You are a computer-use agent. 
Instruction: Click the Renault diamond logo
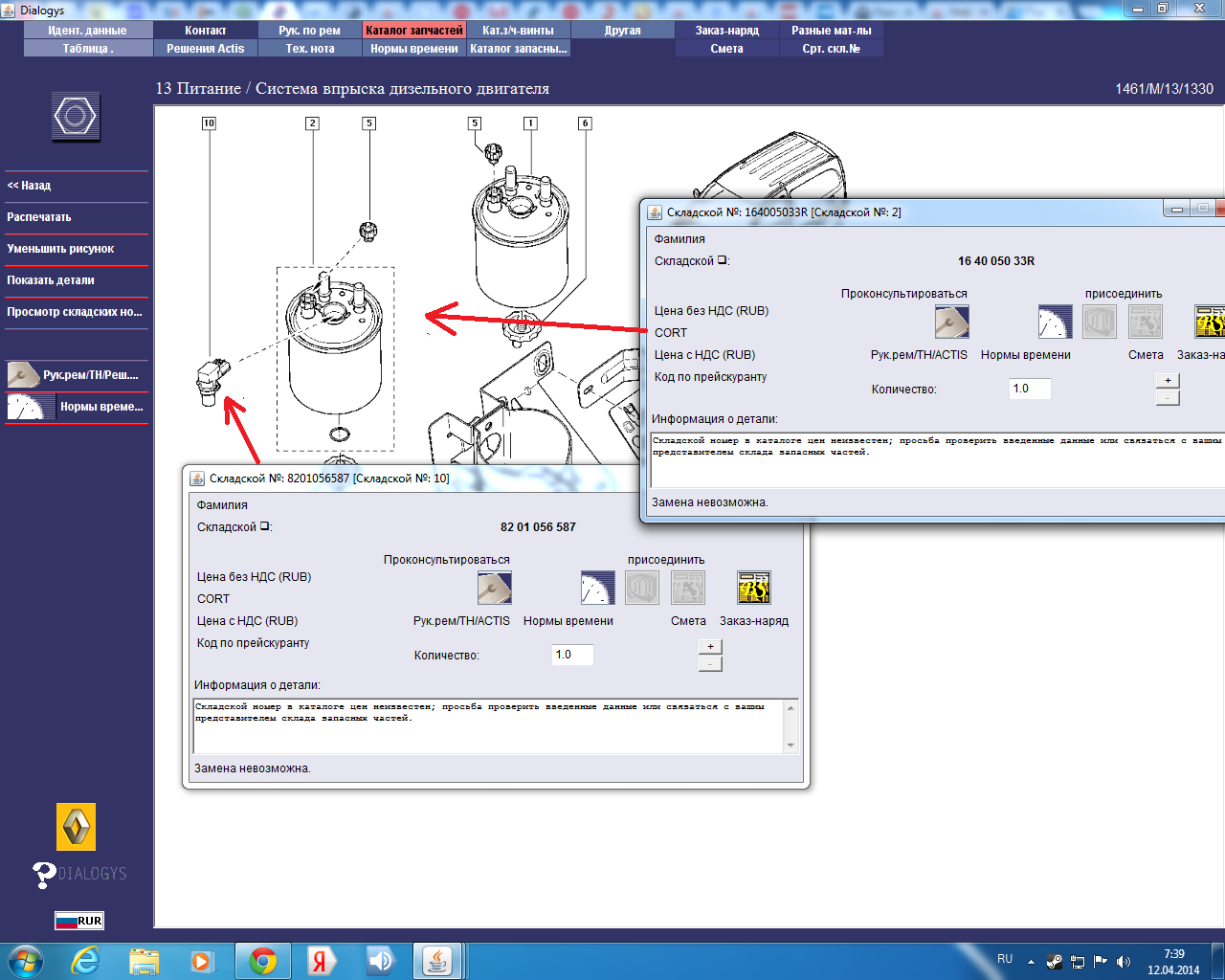77,827
